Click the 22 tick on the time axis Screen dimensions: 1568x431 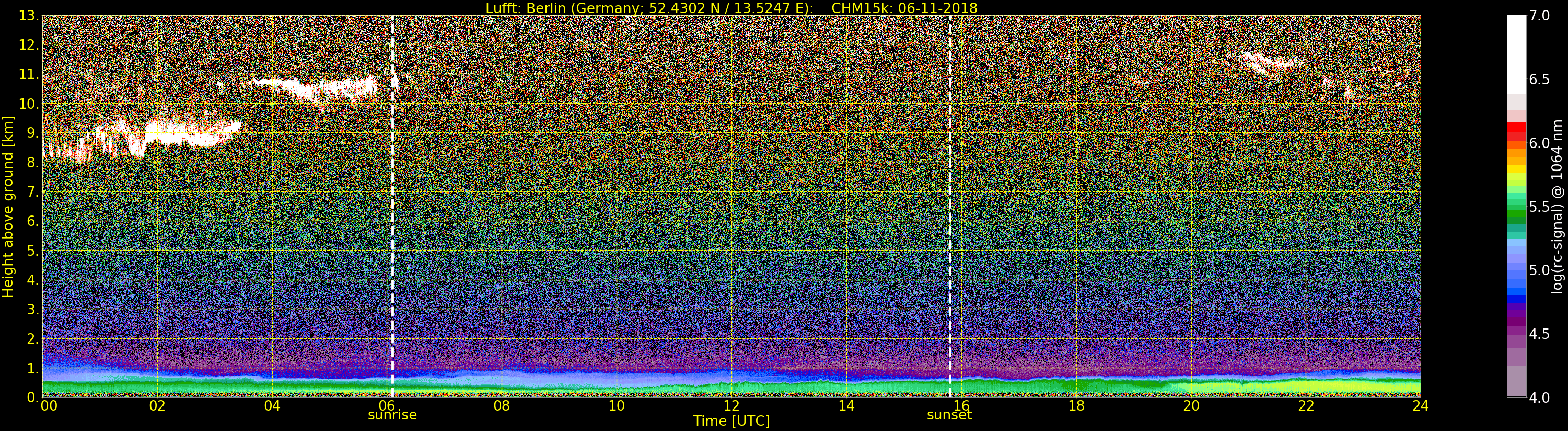[1306, 406]
